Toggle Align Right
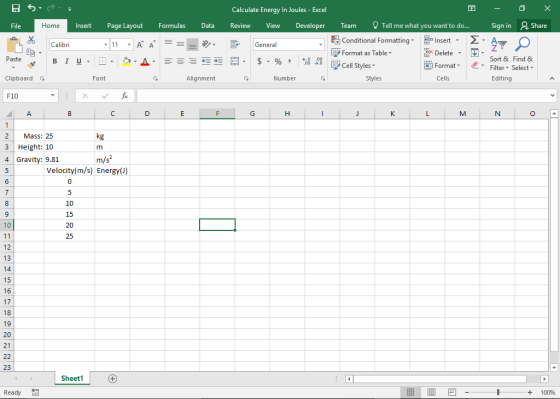Viewport: 560px width, 399px height. point(192,61)
